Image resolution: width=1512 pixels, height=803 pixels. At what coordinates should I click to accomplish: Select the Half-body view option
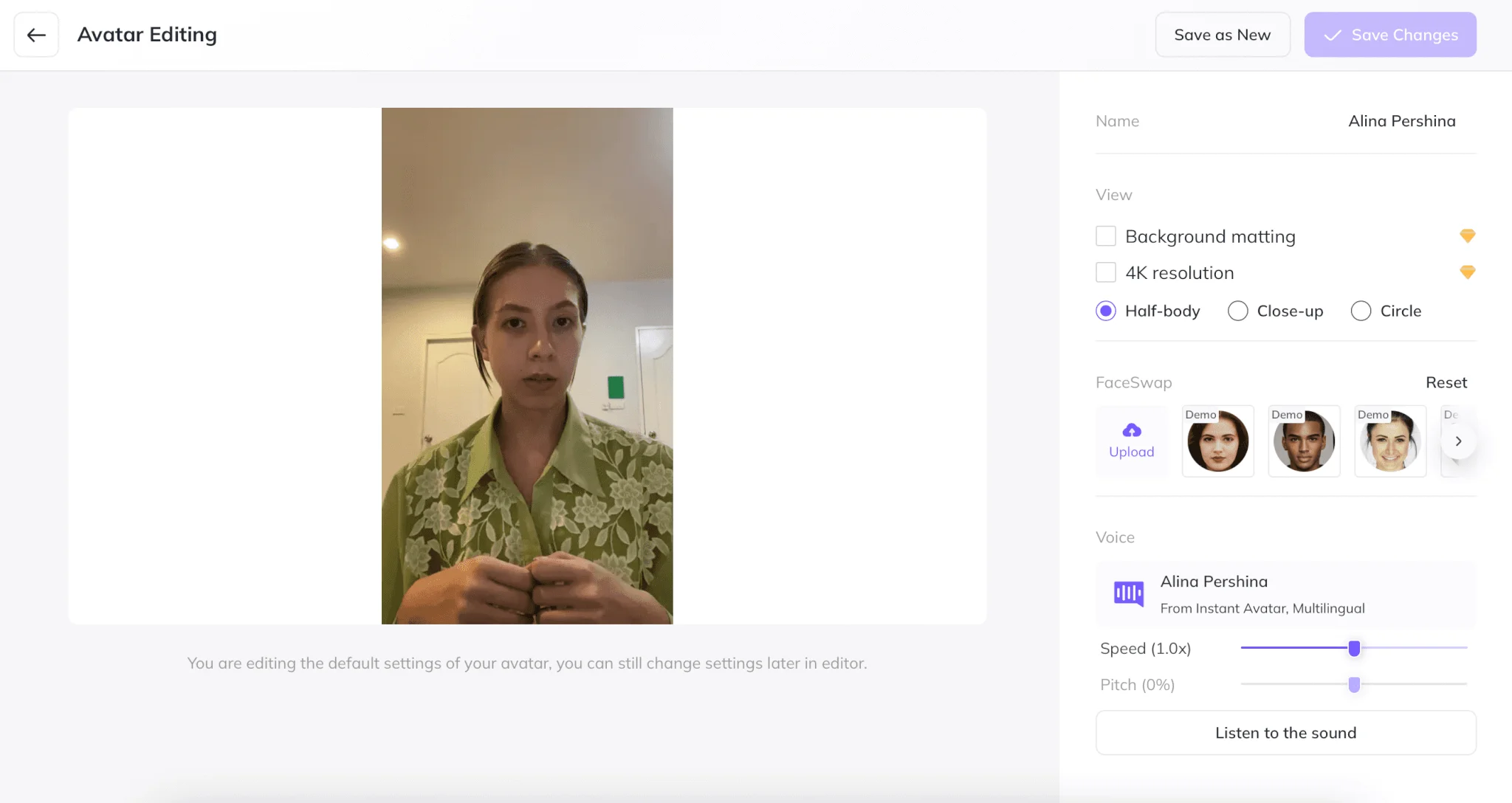[x=1105, y=311]
